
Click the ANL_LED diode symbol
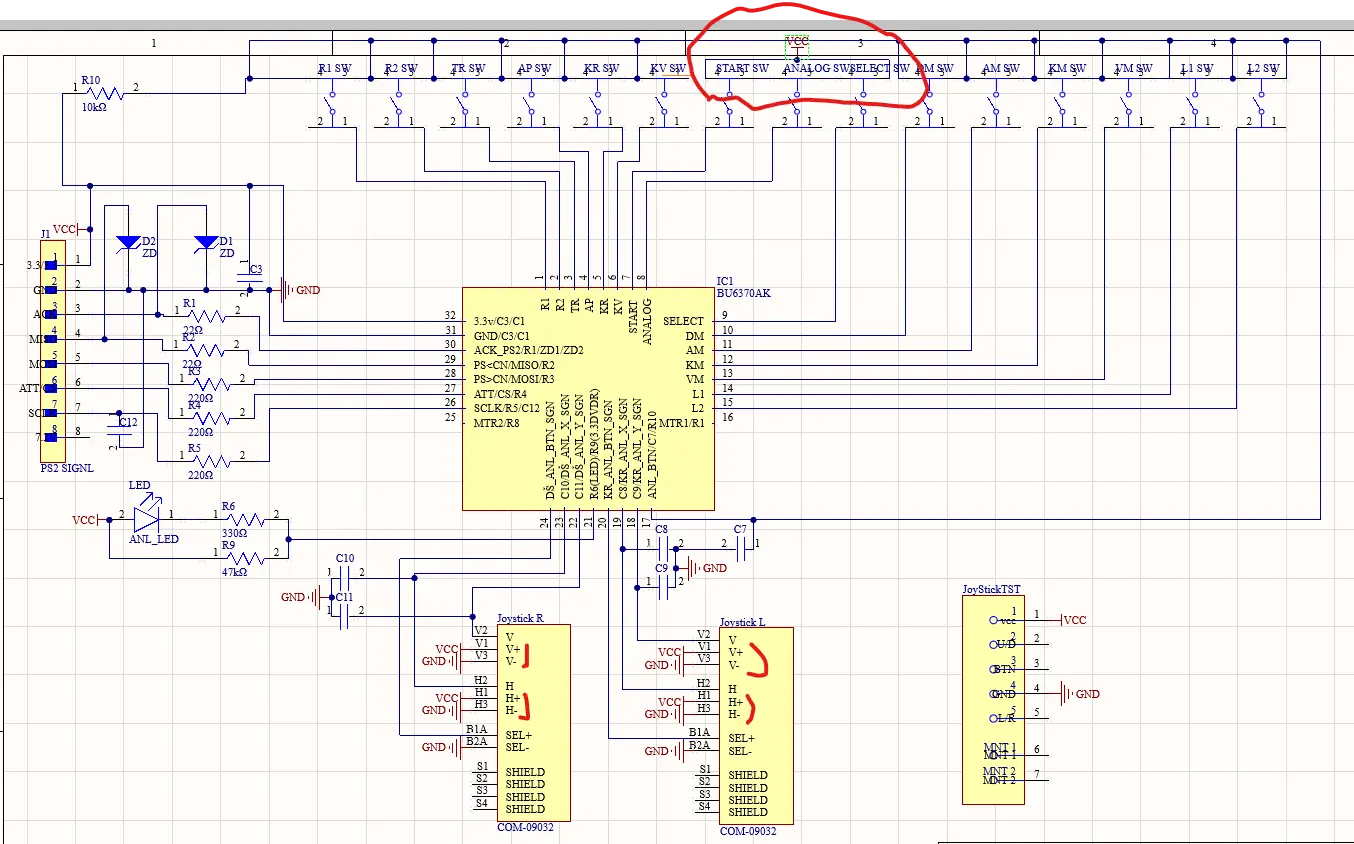click(146, 517)
